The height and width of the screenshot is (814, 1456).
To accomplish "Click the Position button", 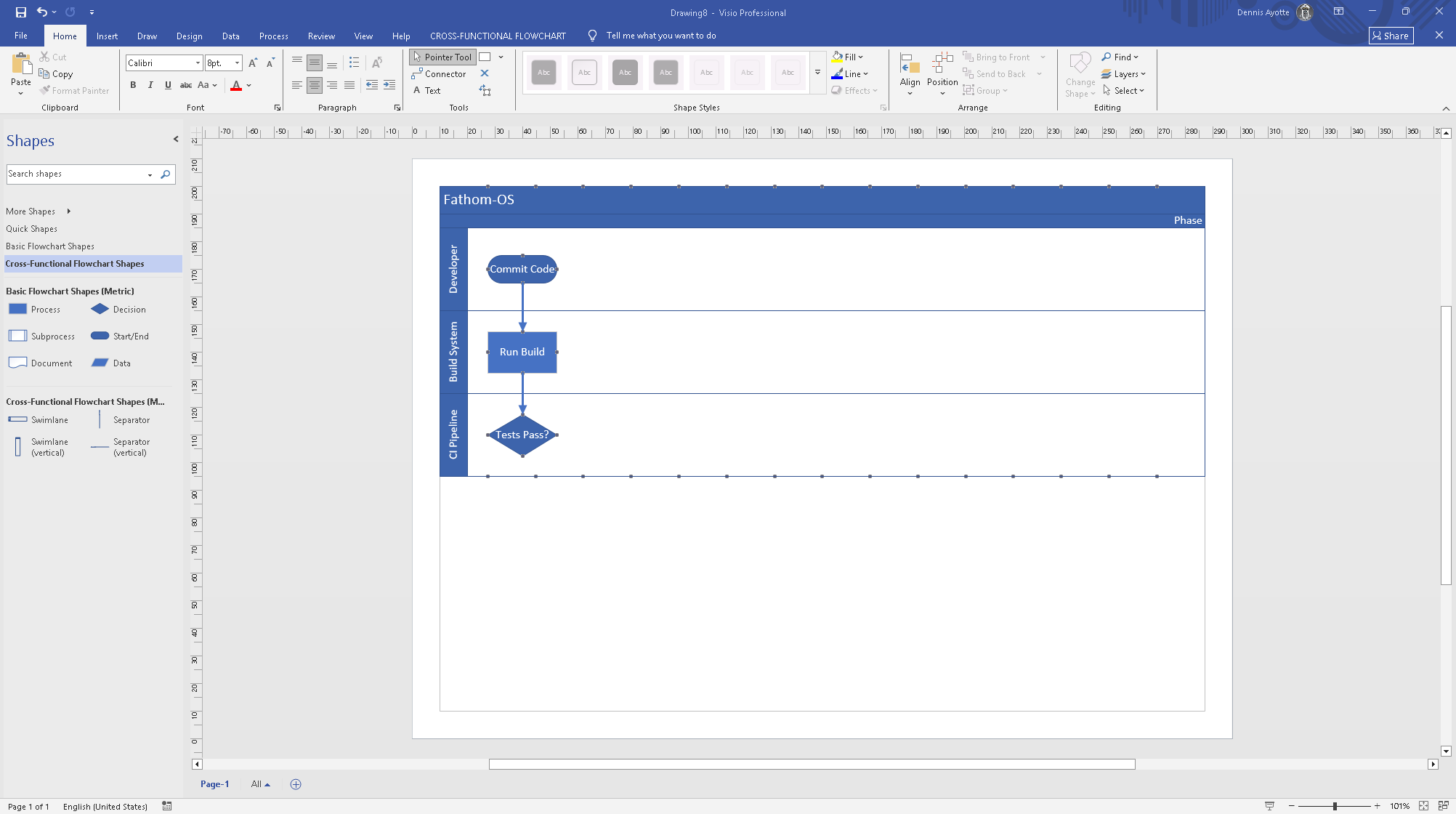I will click(942, 73).
